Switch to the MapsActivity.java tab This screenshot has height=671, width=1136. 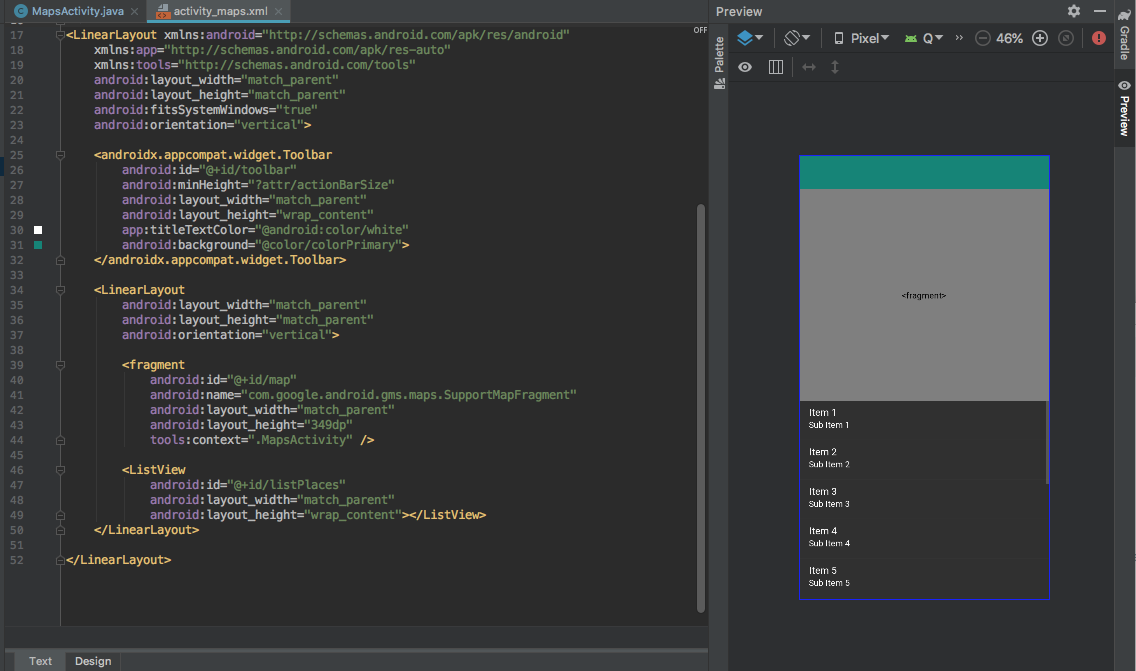[x=70, y=11]
